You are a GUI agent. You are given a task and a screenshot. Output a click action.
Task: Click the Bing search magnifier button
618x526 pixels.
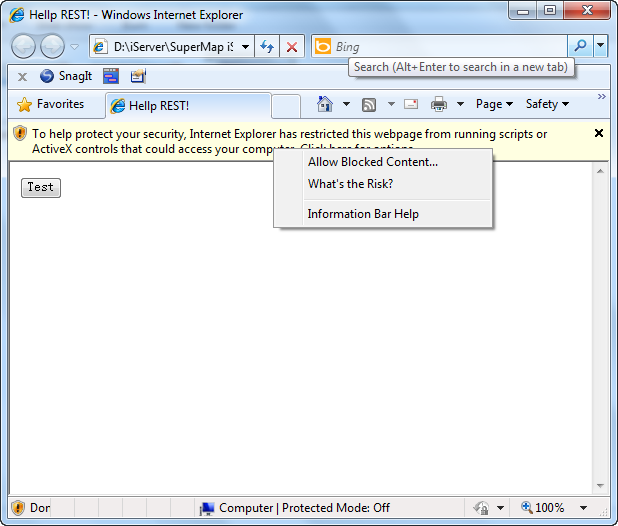pyautogui.click(x=580, y=46)
